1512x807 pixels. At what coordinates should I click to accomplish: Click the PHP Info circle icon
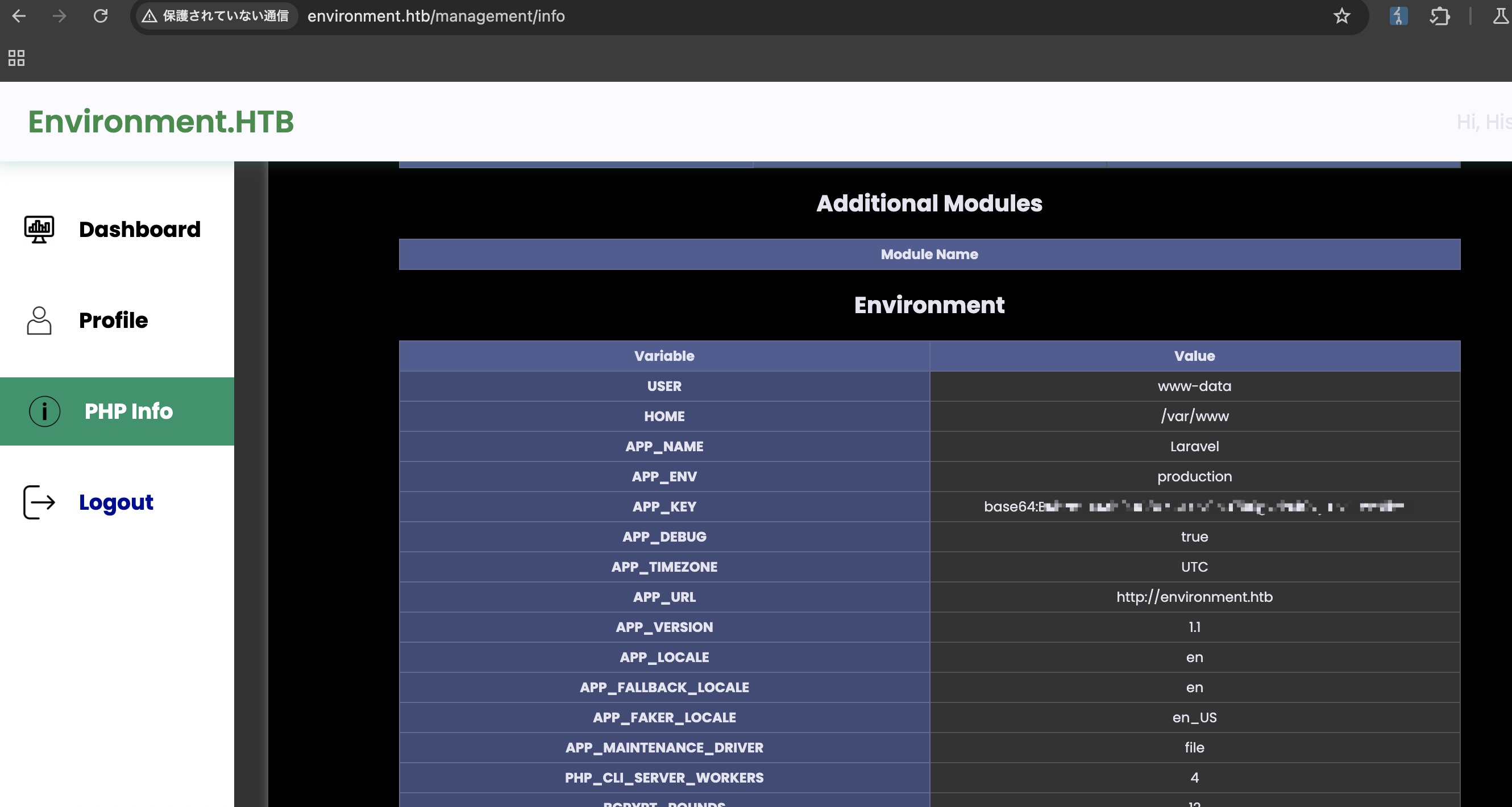tap(44, 411)
